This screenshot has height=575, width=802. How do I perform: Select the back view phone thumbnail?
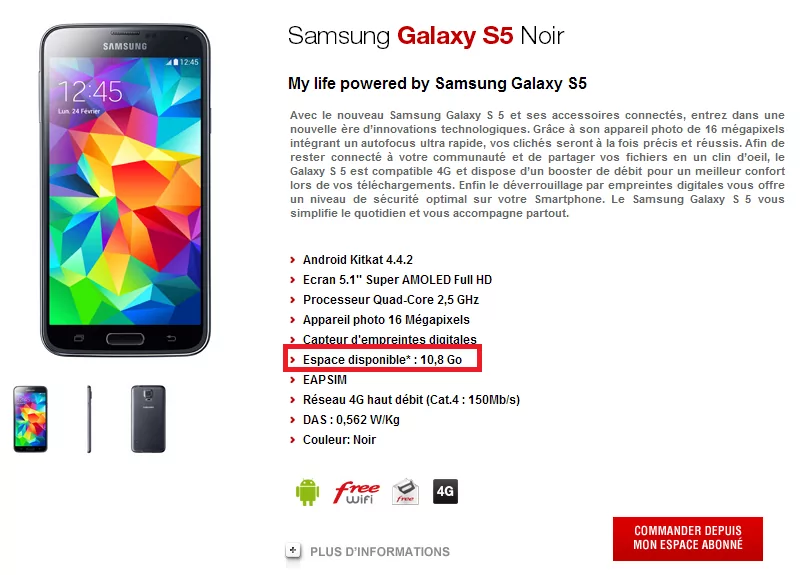click(x=148, y=419)
